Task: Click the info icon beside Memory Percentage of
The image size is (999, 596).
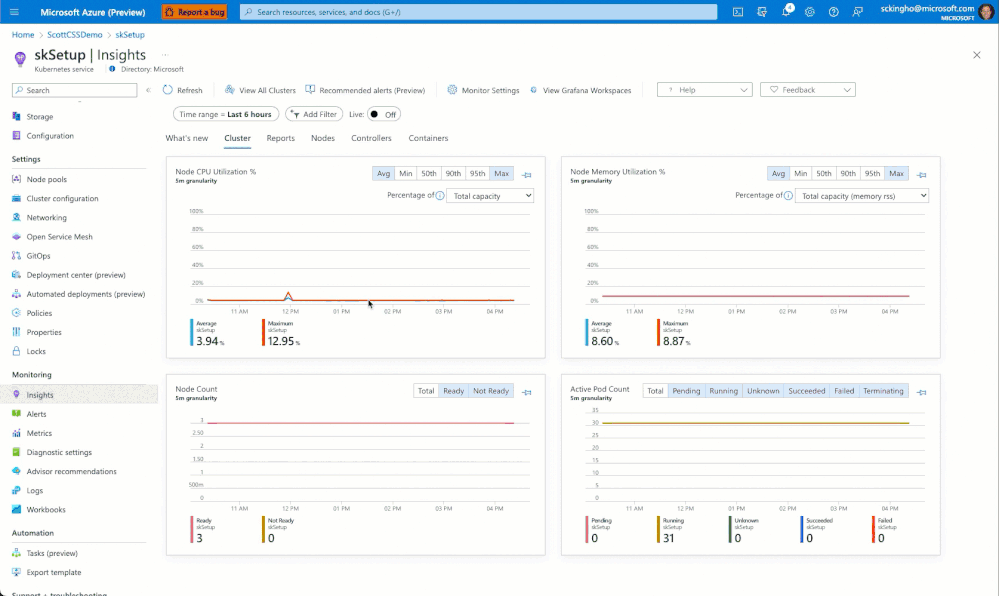Action: (x=788, y=196)
